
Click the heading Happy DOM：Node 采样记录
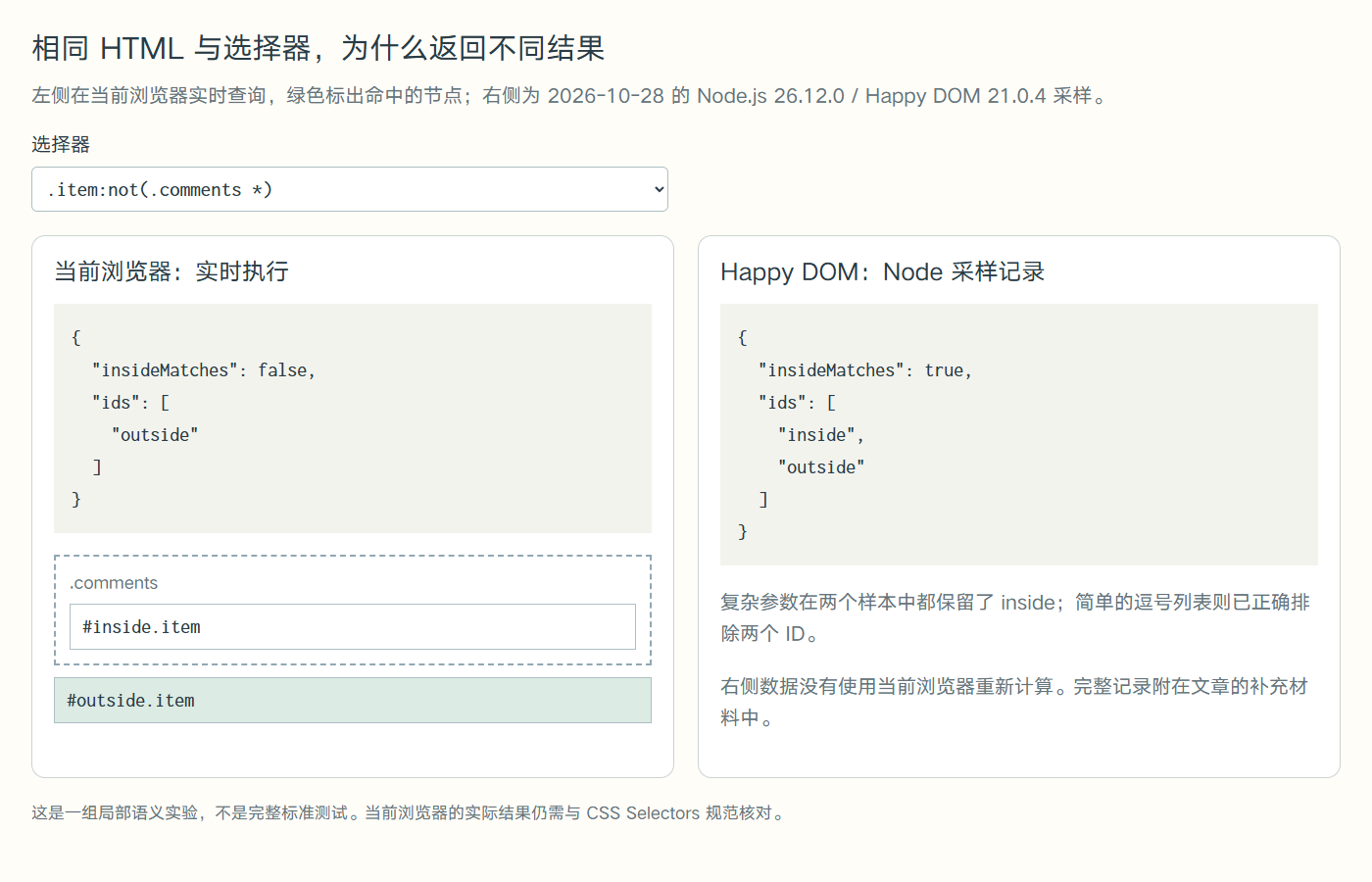coord(882,271)
